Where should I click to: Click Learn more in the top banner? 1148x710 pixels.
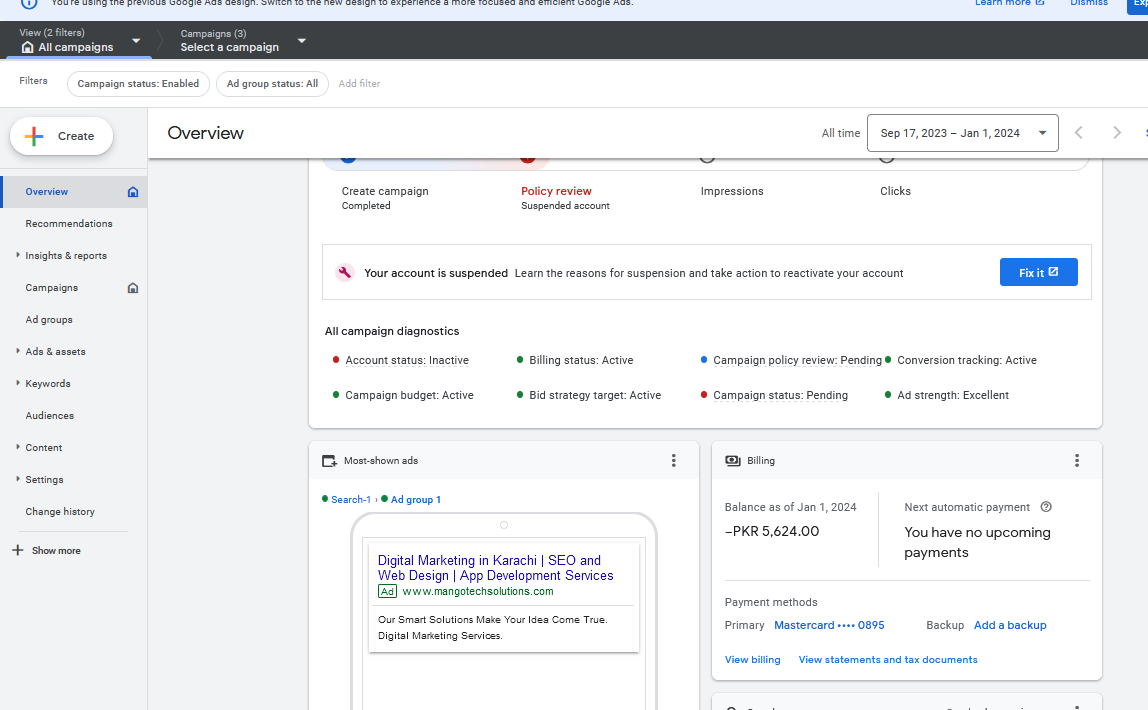click(x=1009, y=3)
